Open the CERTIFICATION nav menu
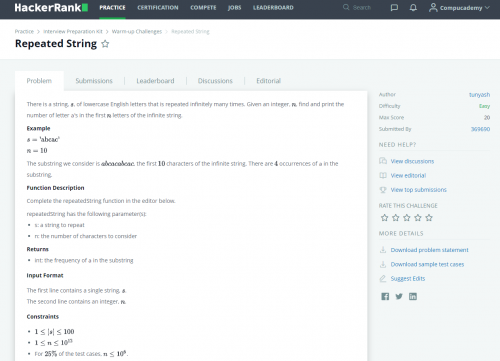 click(x=158, y=8)
